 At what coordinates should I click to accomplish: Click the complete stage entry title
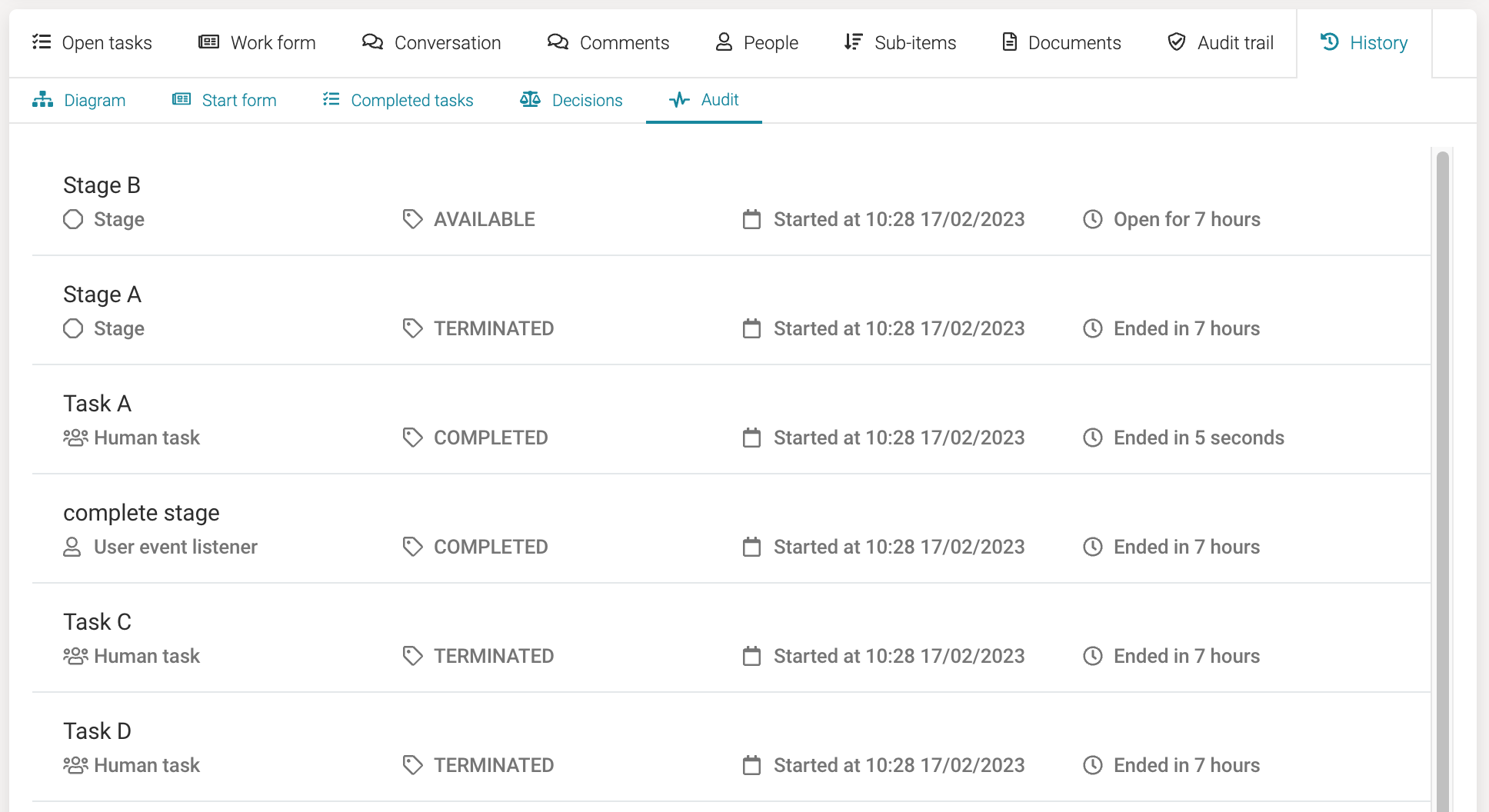[x=142, y=513]
